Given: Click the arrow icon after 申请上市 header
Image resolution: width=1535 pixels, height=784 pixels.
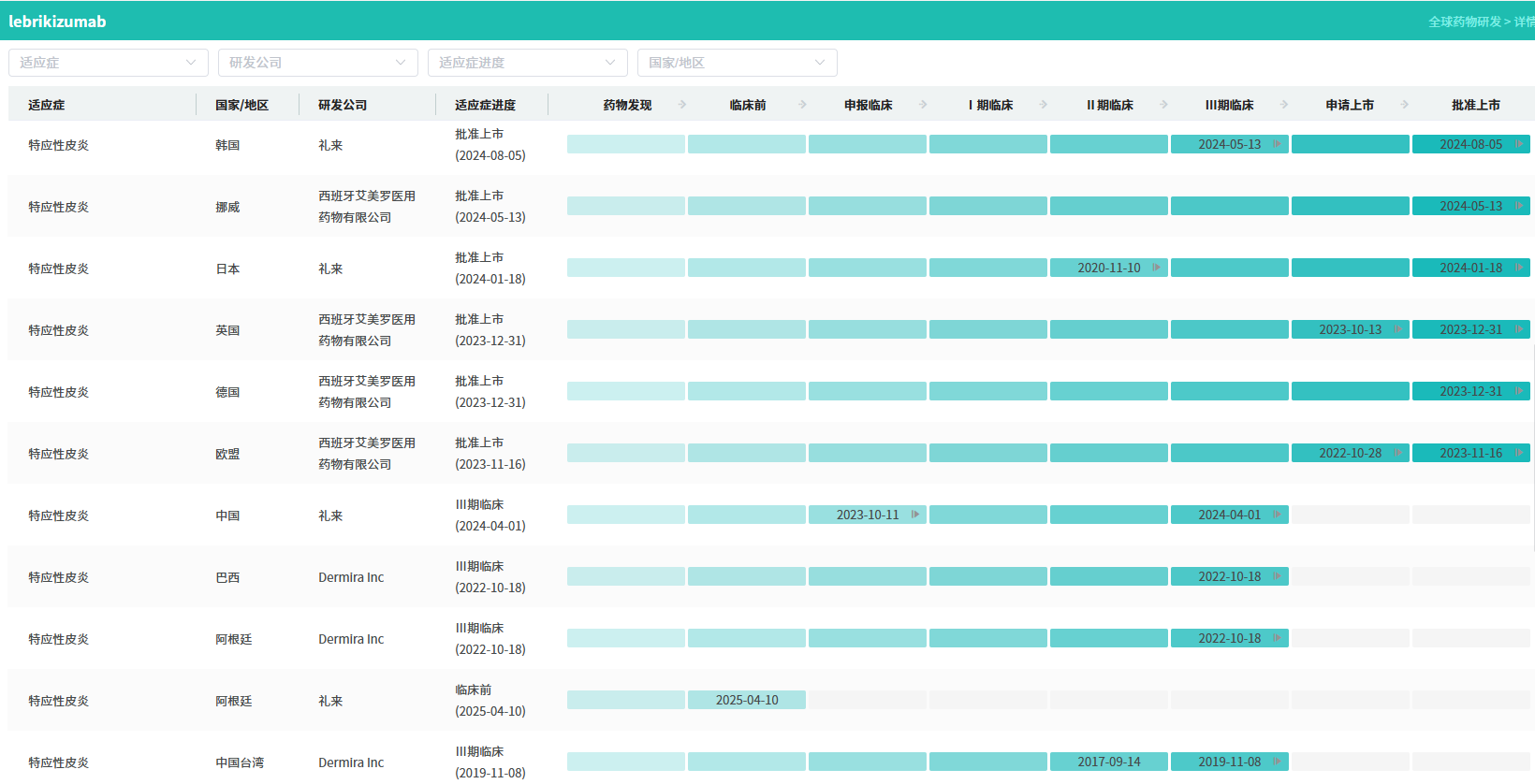Looking at the screenshot, I should pos(1404,105).
